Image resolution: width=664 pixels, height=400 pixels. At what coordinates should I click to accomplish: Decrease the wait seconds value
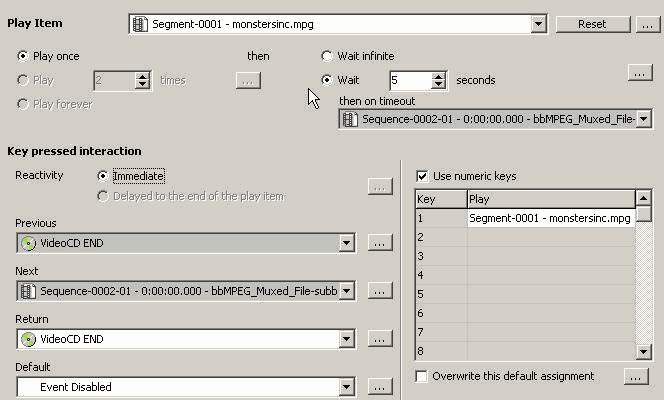coord(439,84)
